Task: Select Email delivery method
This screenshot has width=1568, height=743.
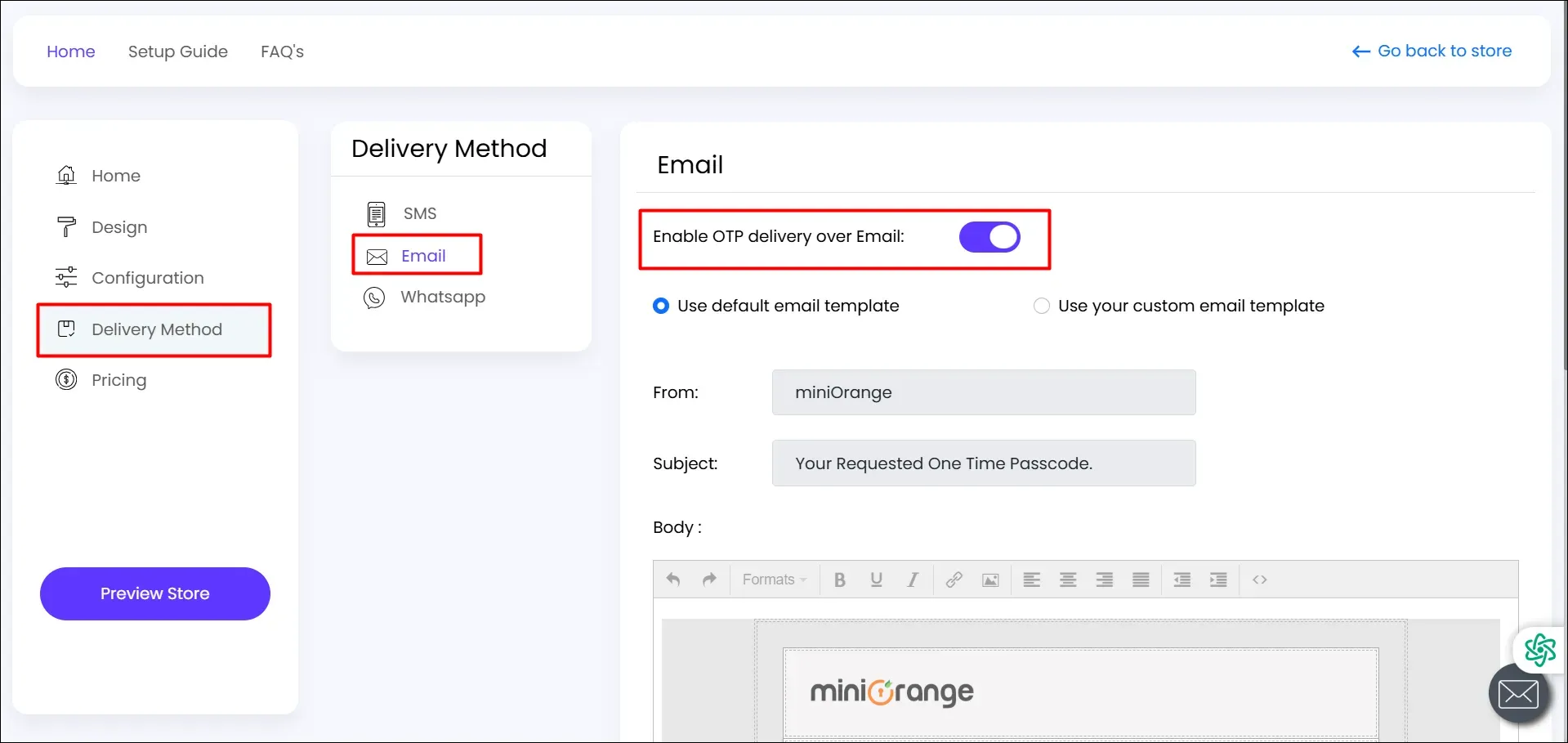Action: [423, 256]
